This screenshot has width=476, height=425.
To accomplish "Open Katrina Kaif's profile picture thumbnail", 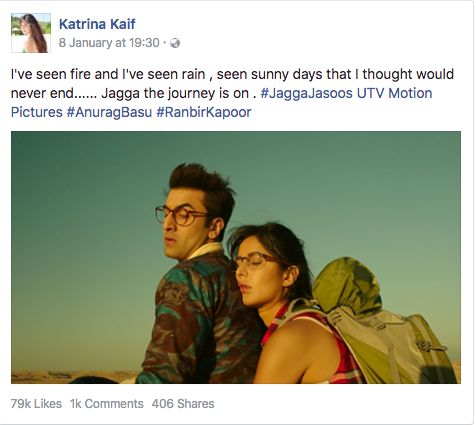I will [31, 33].
